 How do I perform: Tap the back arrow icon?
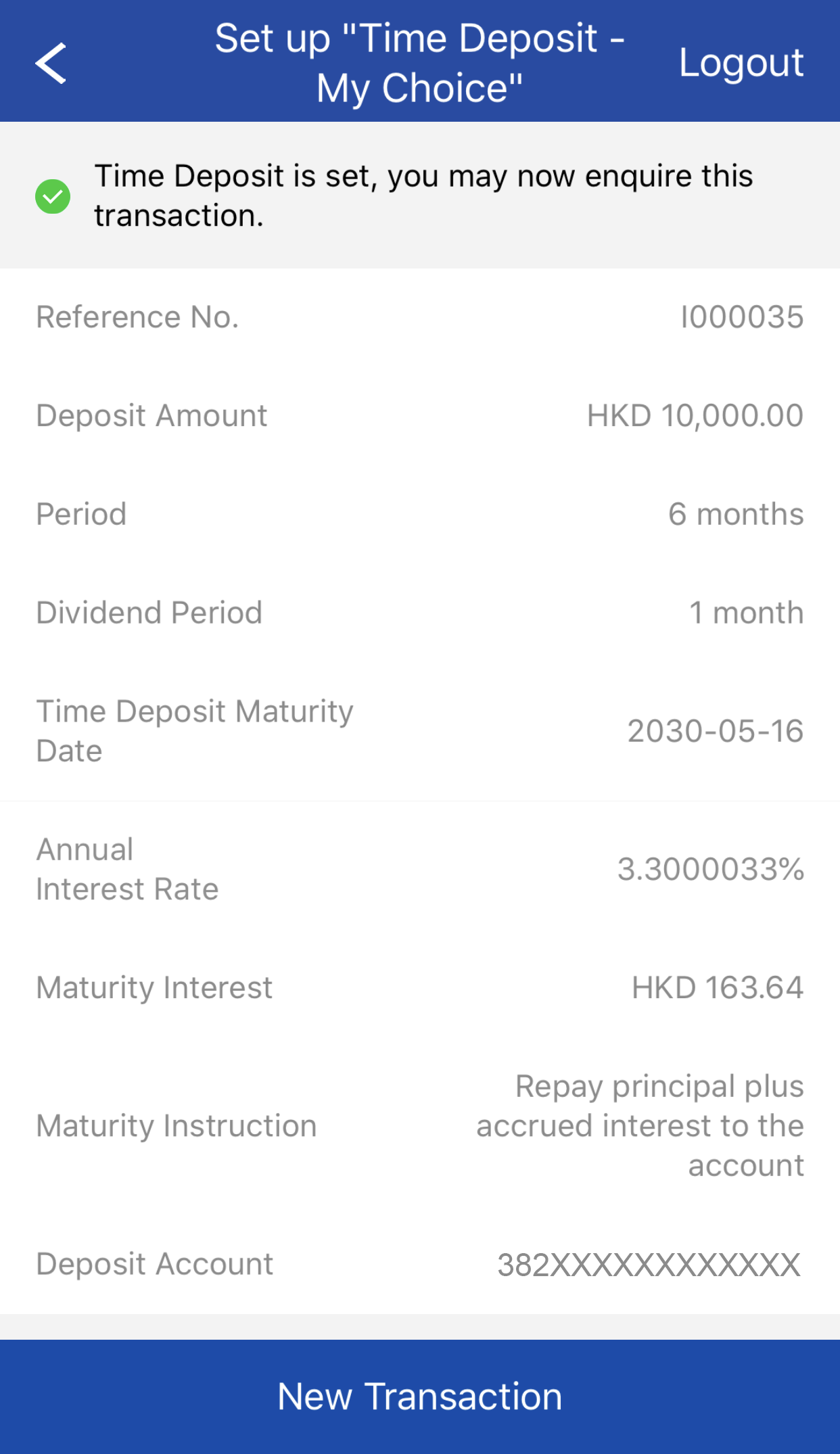[51, 63]
